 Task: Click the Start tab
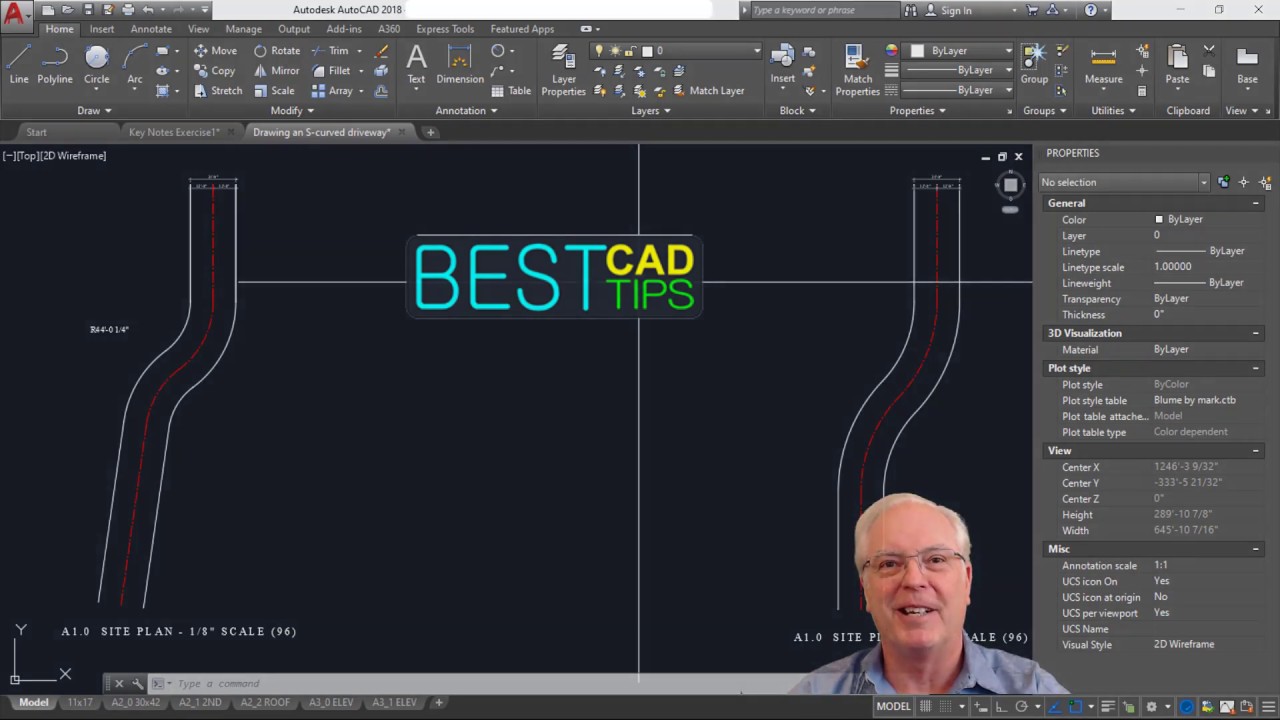coord(36,132)
